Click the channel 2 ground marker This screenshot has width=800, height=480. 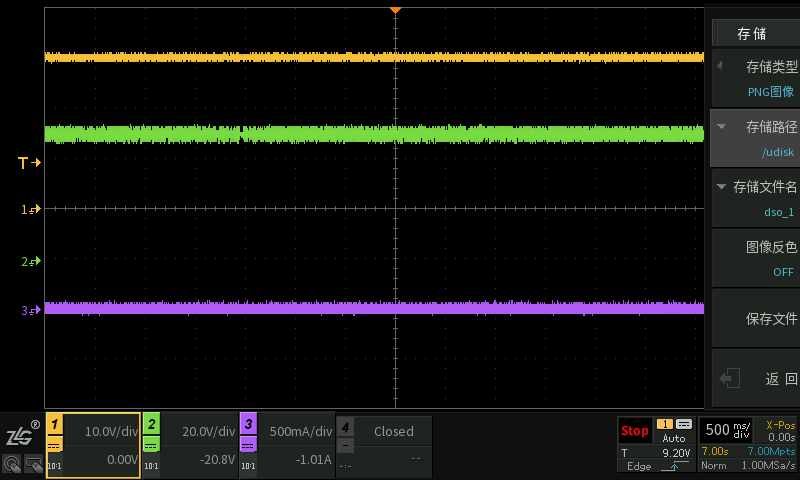31,262
